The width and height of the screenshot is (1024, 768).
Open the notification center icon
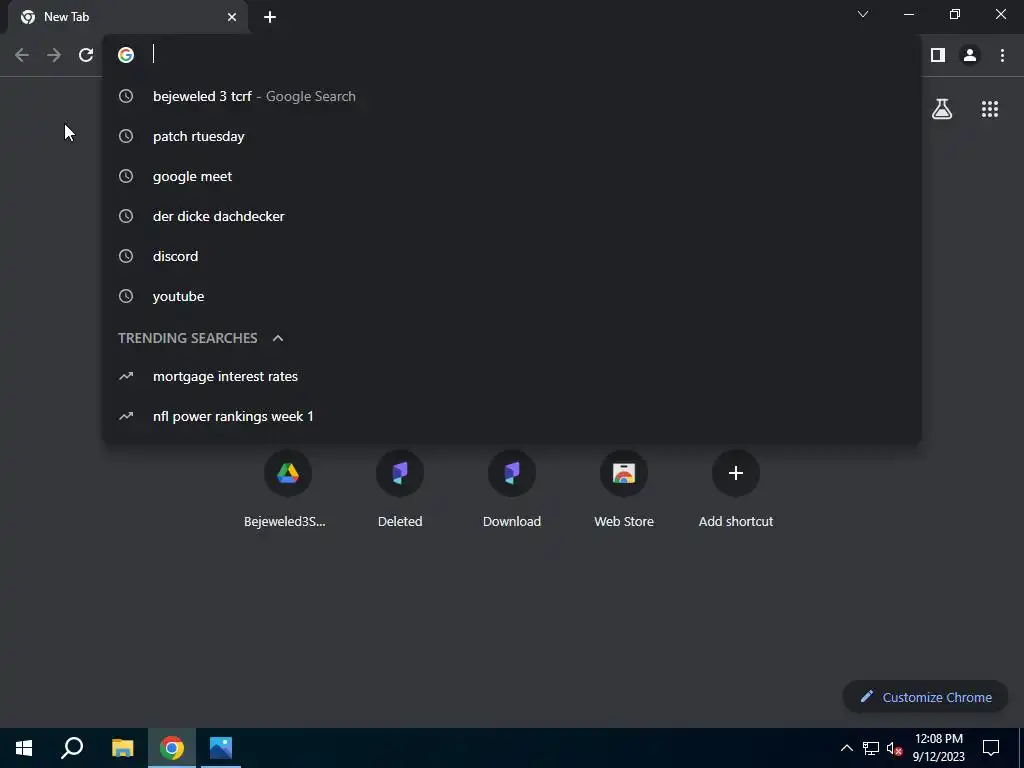991,748
